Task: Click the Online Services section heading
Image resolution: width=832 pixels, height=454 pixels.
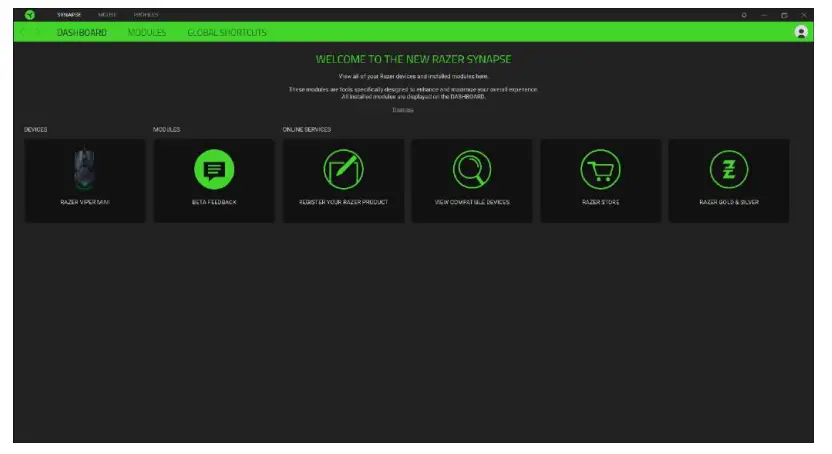Action: 307,129
